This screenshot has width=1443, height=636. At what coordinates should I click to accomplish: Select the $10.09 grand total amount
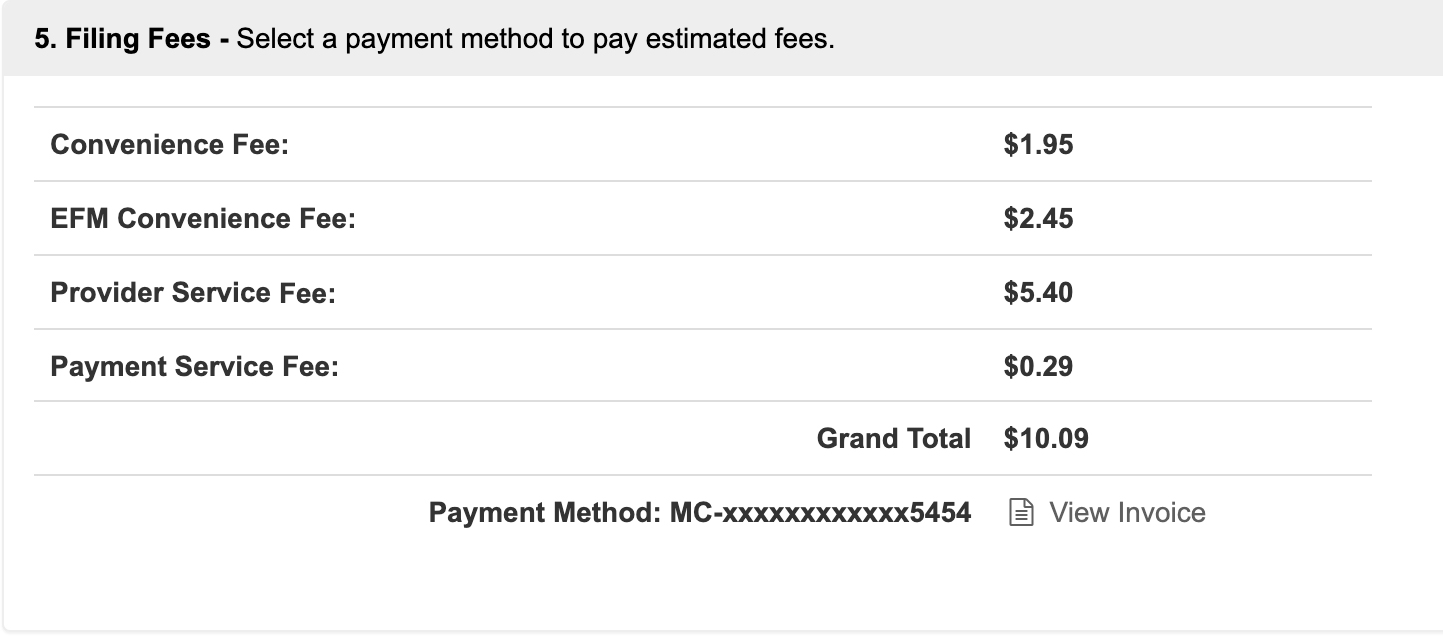(x=1046, y=439)
